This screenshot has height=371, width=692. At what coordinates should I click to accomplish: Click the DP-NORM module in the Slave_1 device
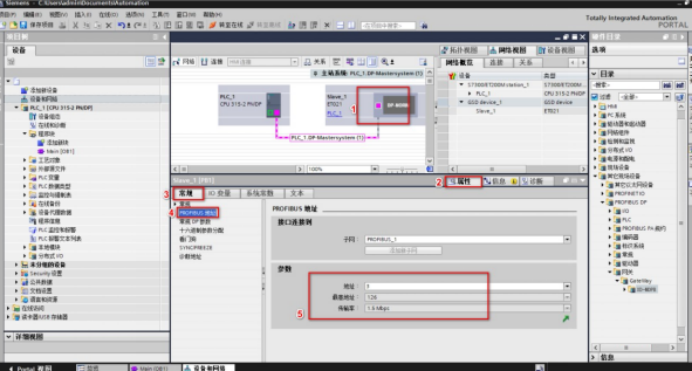point(398,105)
